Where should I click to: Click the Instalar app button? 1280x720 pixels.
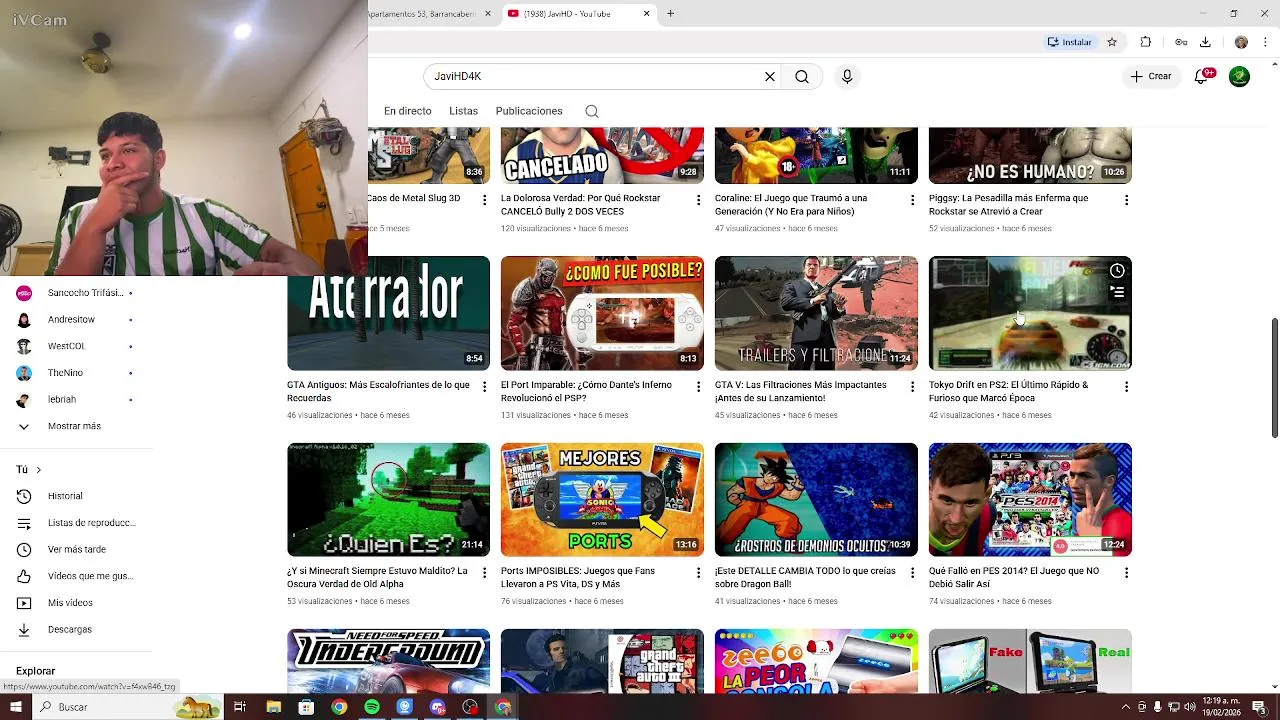(x=1069, y=42)
